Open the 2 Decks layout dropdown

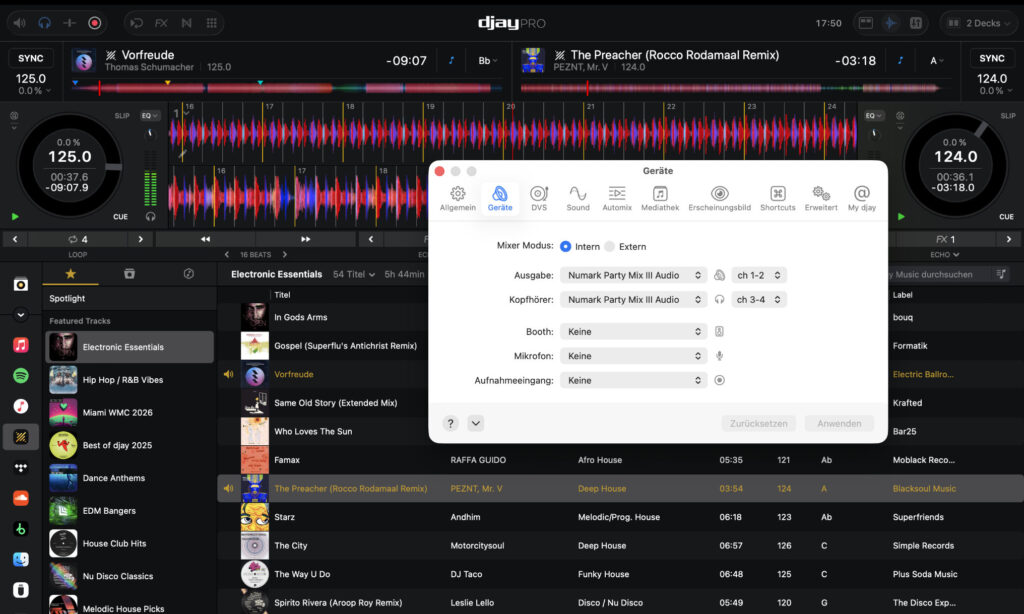[978, 23]
